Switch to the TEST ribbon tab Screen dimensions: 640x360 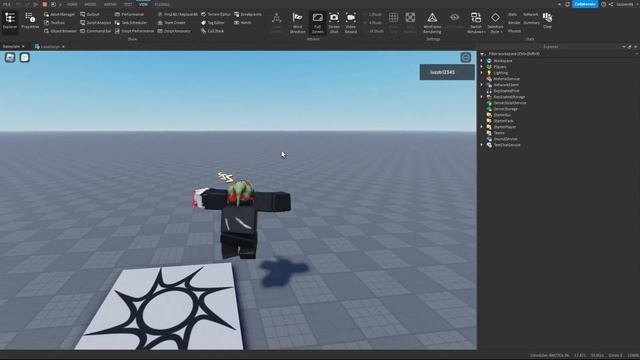(128, 4)
